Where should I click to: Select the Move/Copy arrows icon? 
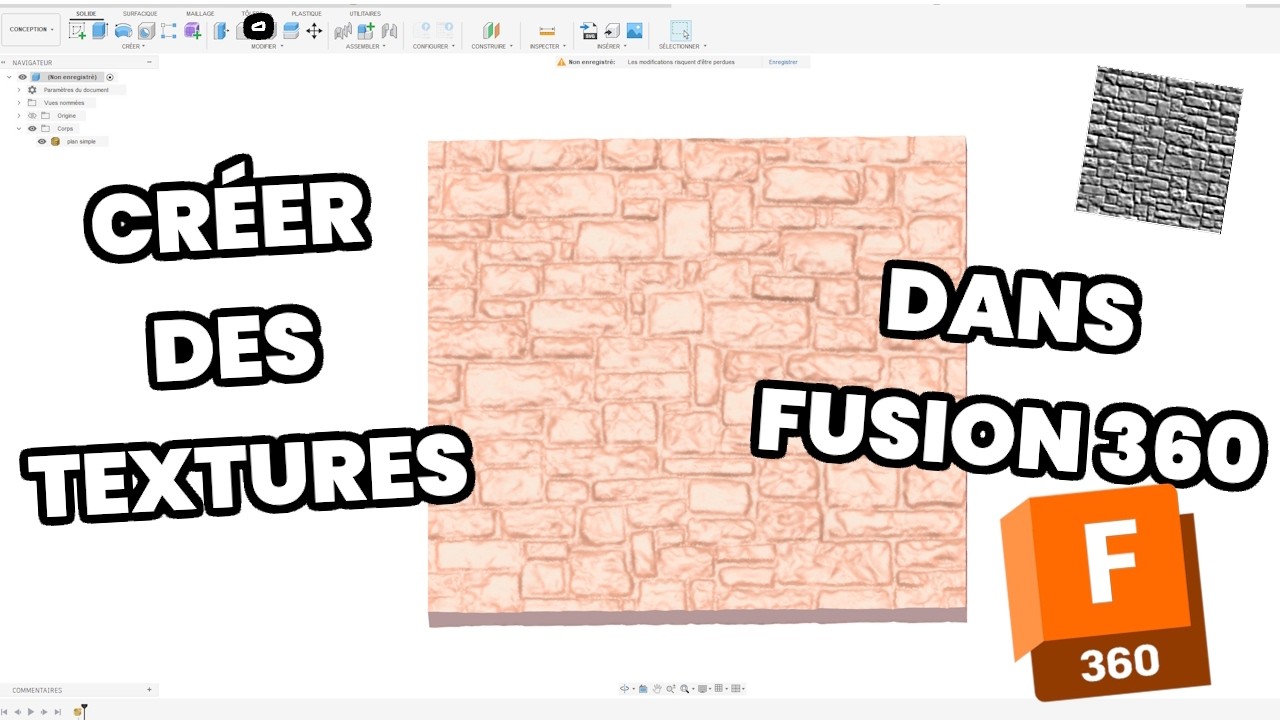(314, 30)
